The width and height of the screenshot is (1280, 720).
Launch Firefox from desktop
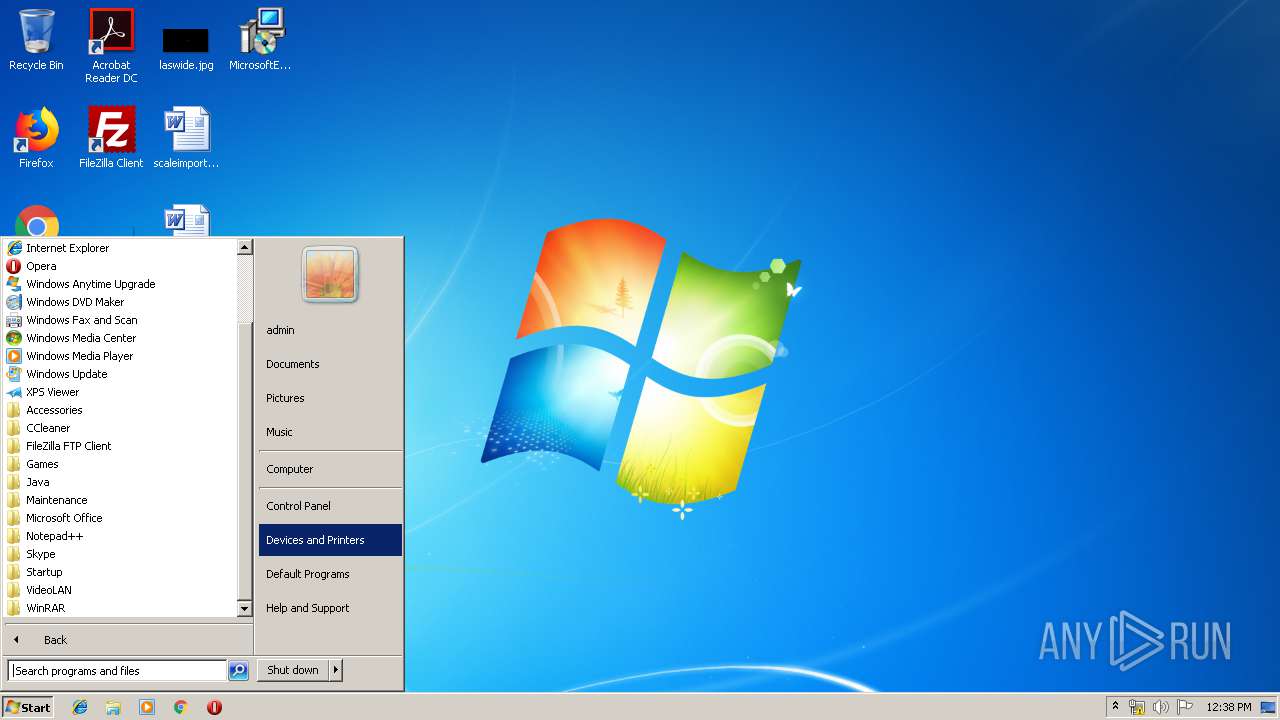(36, 138)
